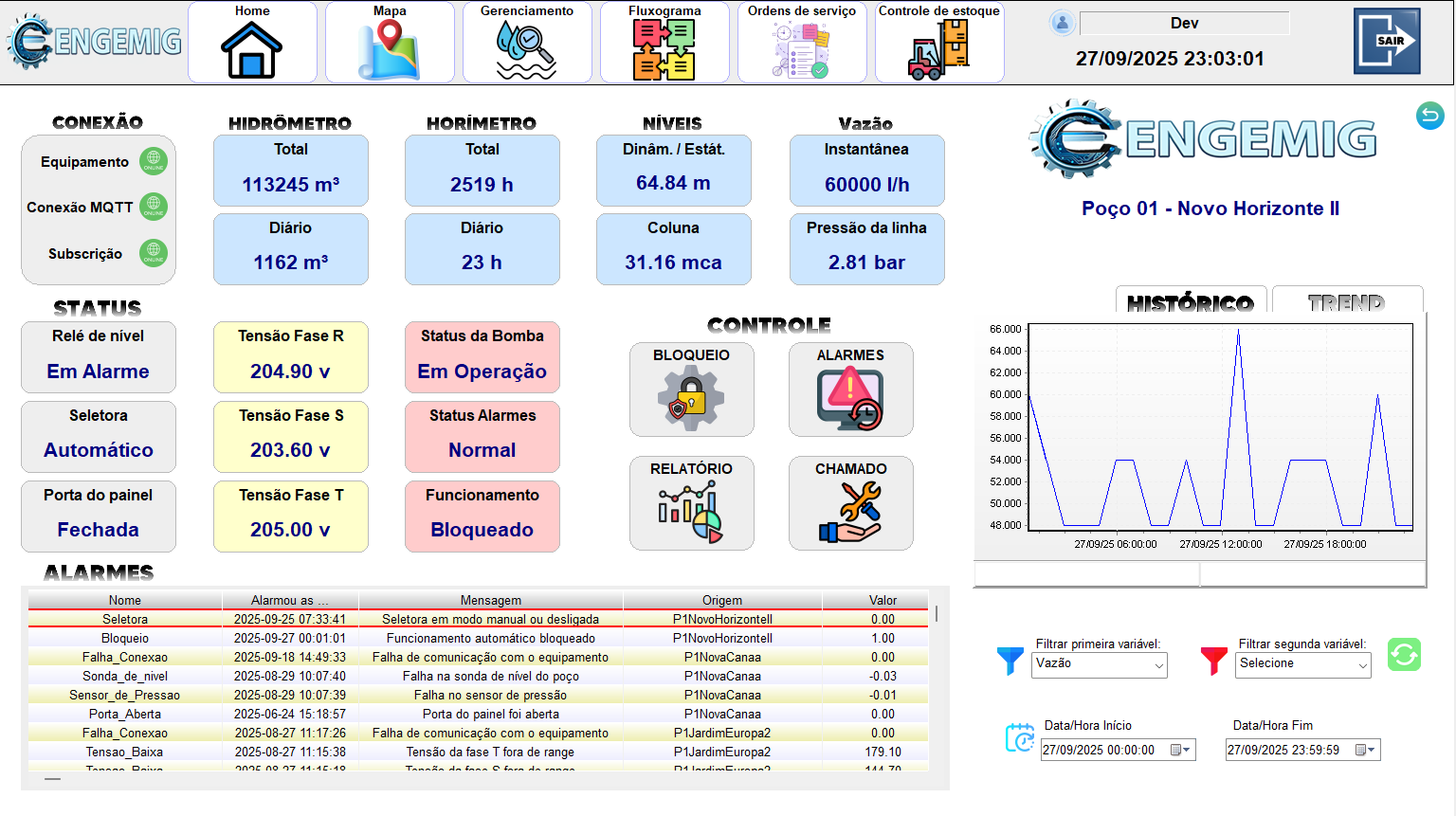Open CHAMADO service call icon
The image size is (1456, 816).
click(x=850, y=513)
